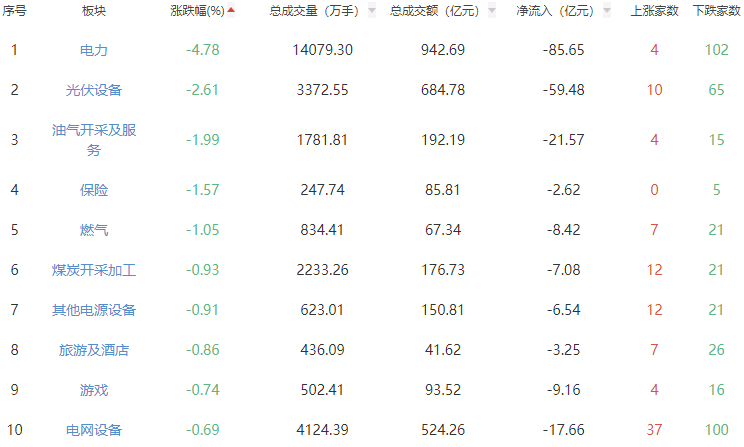The width and height of the screenshot is (744, 447).
Task: Select the 燃气 sector link
Action: pos(94,230)
